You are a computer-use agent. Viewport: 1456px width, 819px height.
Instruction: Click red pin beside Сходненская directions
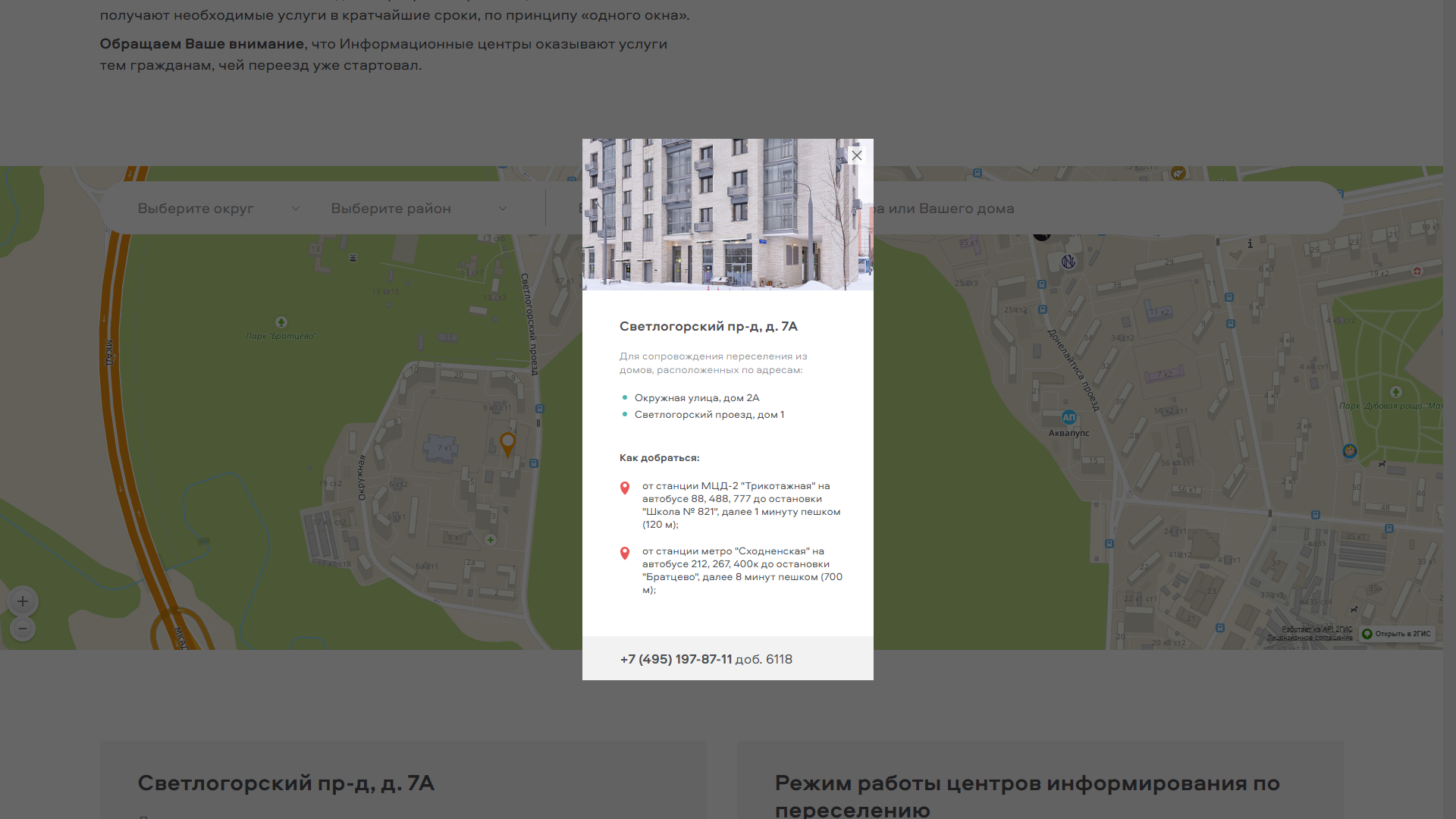[625, 554]
